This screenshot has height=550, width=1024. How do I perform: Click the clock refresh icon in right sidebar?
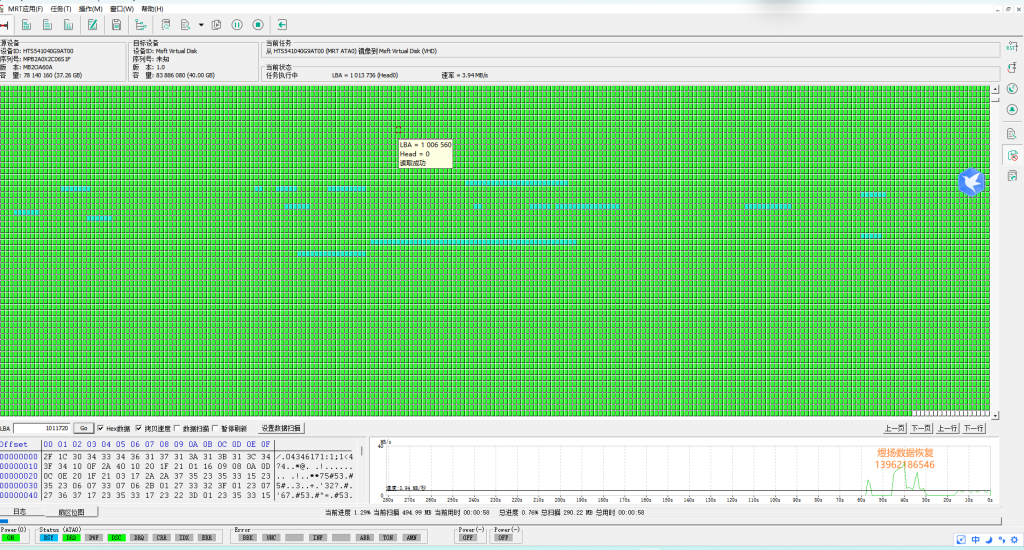(1012, 88)
